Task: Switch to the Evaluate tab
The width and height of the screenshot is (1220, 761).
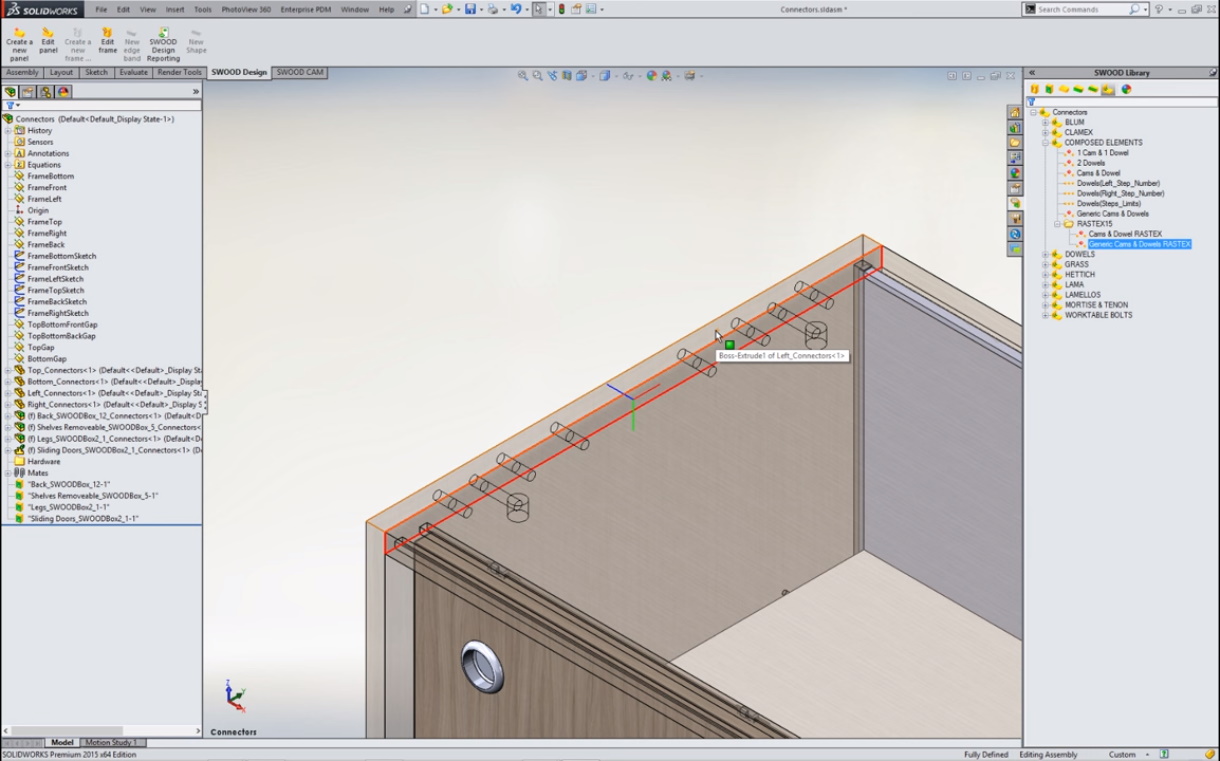Action: 133,73
